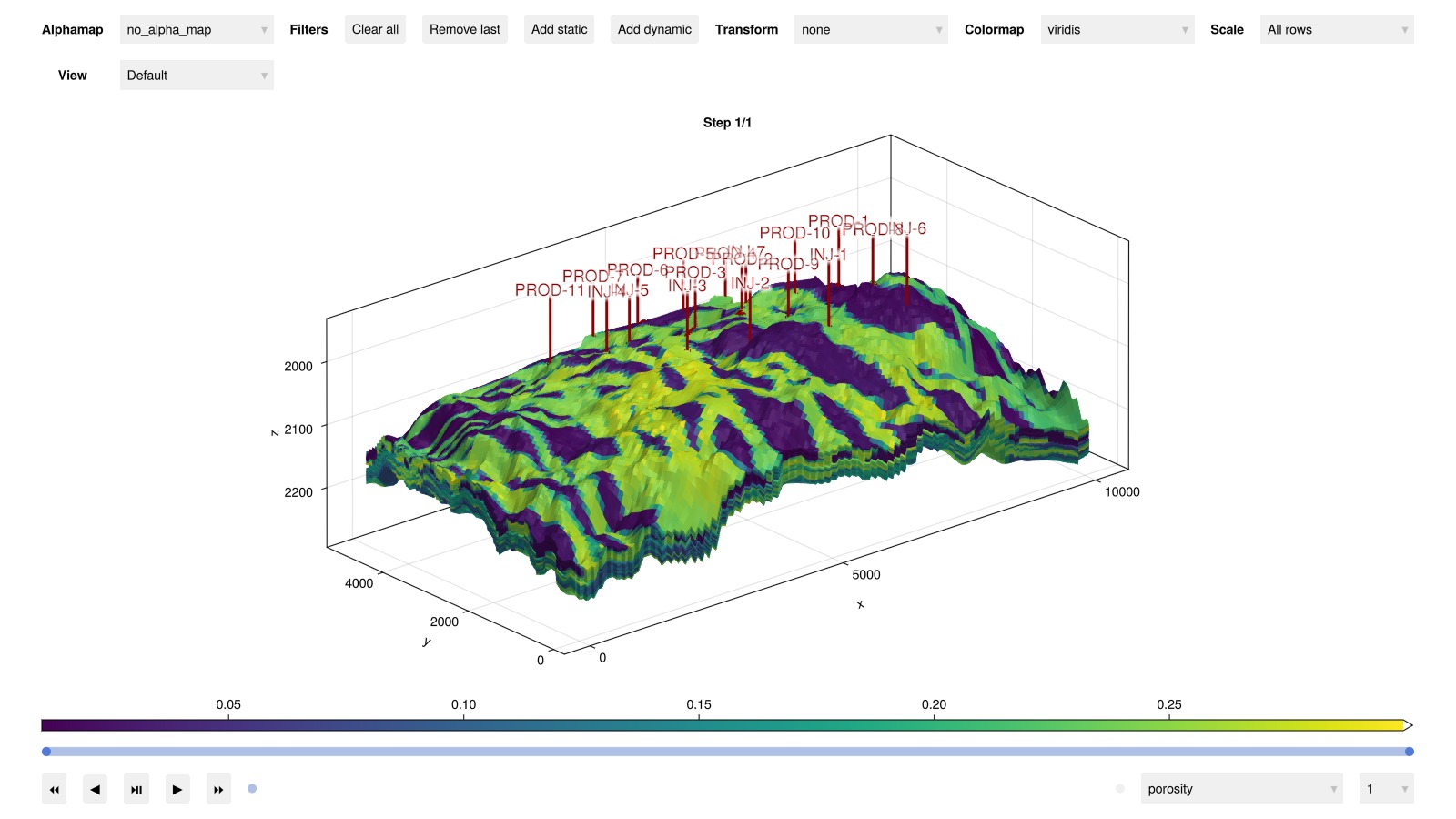The width and height of the screenshot is (1456, 819).
Task: Click the right handle of range slider
Action: 1409,752
